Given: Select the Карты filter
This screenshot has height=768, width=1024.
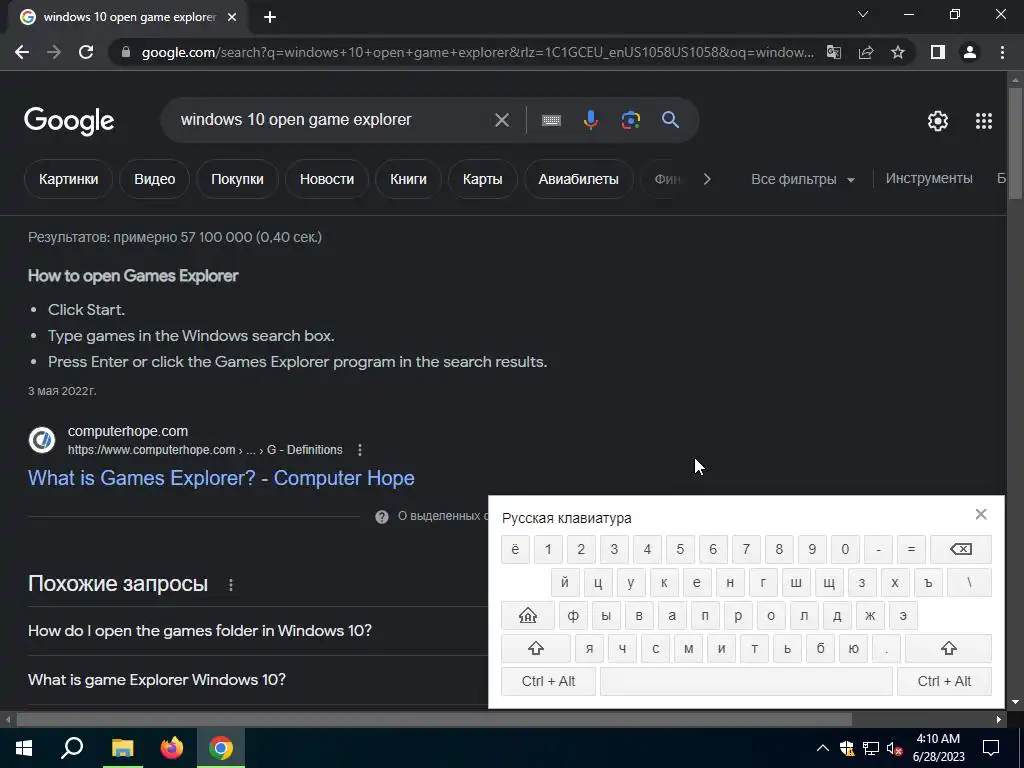Looking at the screenshot, I should coord(483,179).
